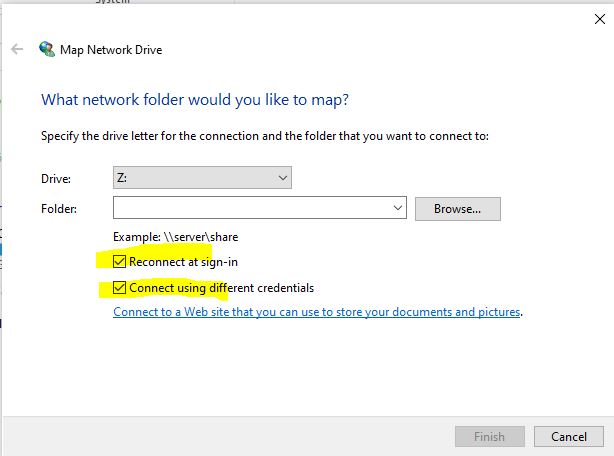Click the Finish button
The image size is (614, 456).
tap(489, 436)
